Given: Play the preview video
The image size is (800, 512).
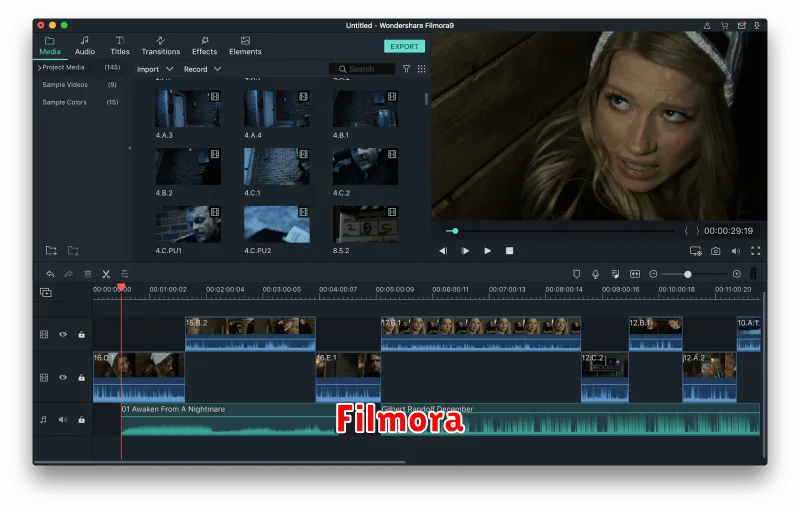Looking at the screenshot, I should coord(487,251).
